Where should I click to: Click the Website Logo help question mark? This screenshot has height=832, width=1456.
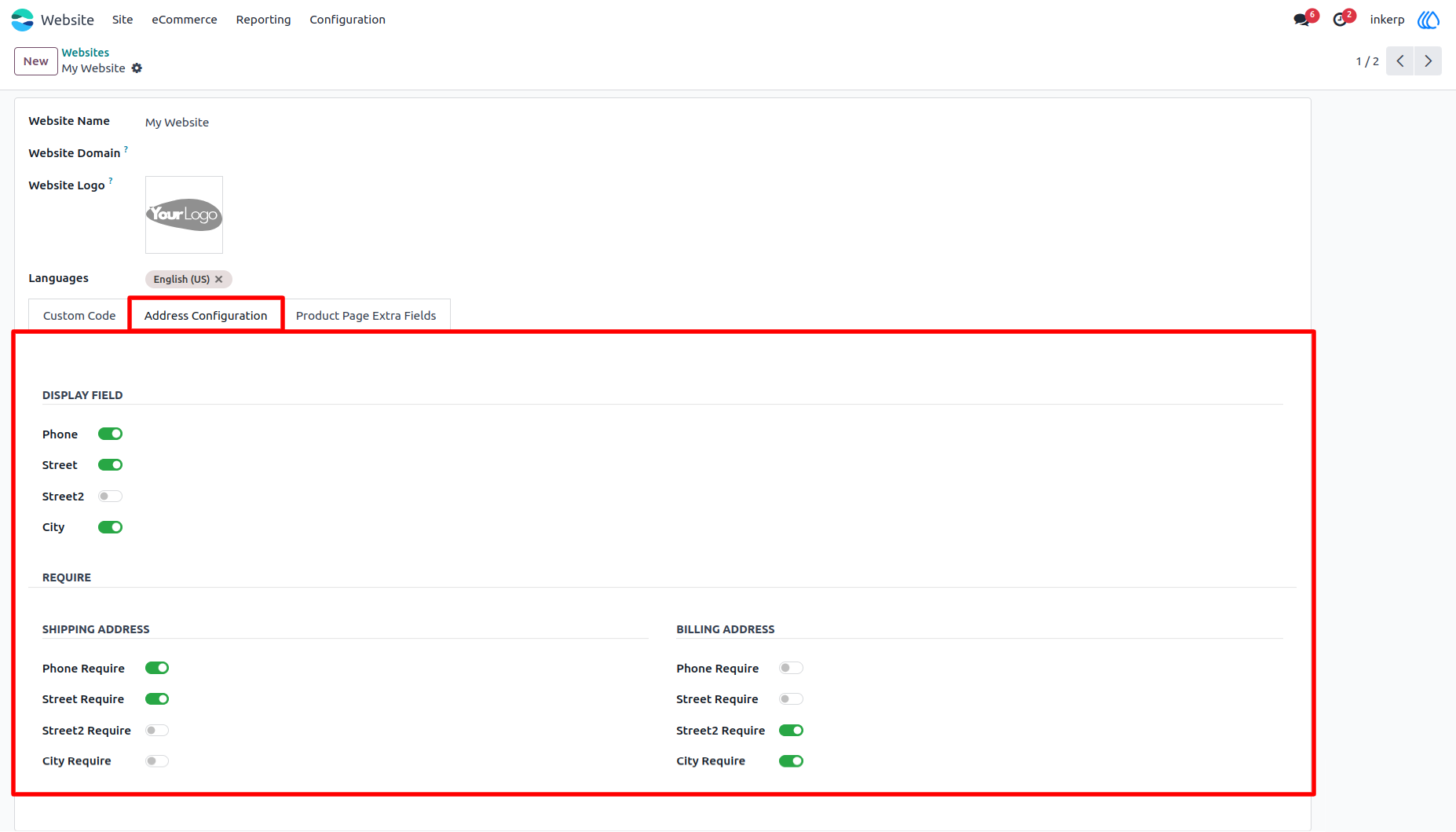(x=111, y=181)
